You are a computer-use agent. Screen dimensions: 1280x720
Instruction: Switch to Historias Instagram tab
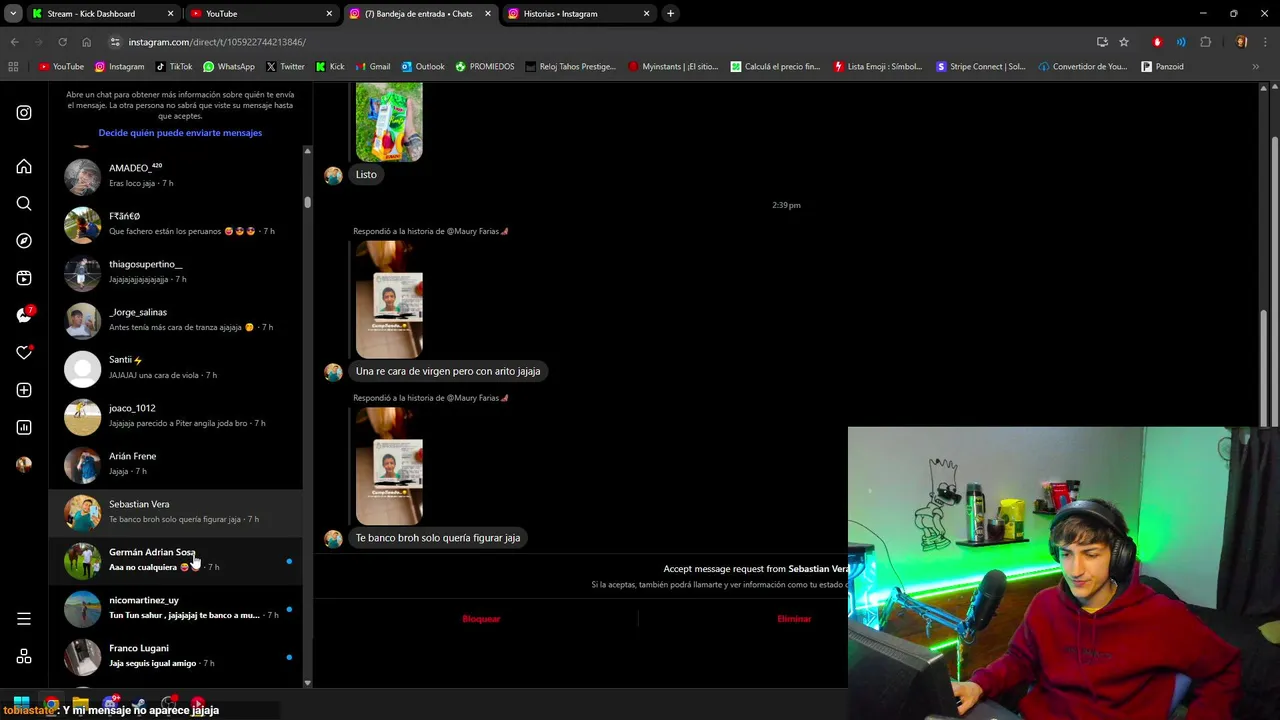(580, 14)
